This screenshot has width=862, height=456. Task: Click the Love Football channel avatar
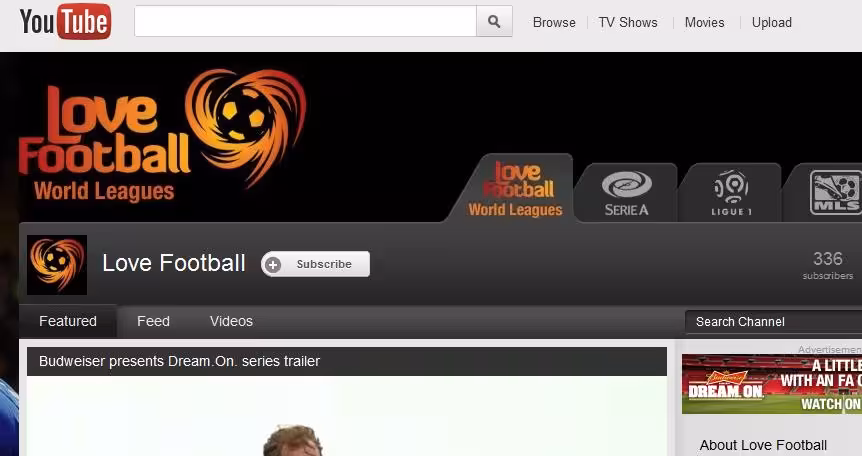57,265
